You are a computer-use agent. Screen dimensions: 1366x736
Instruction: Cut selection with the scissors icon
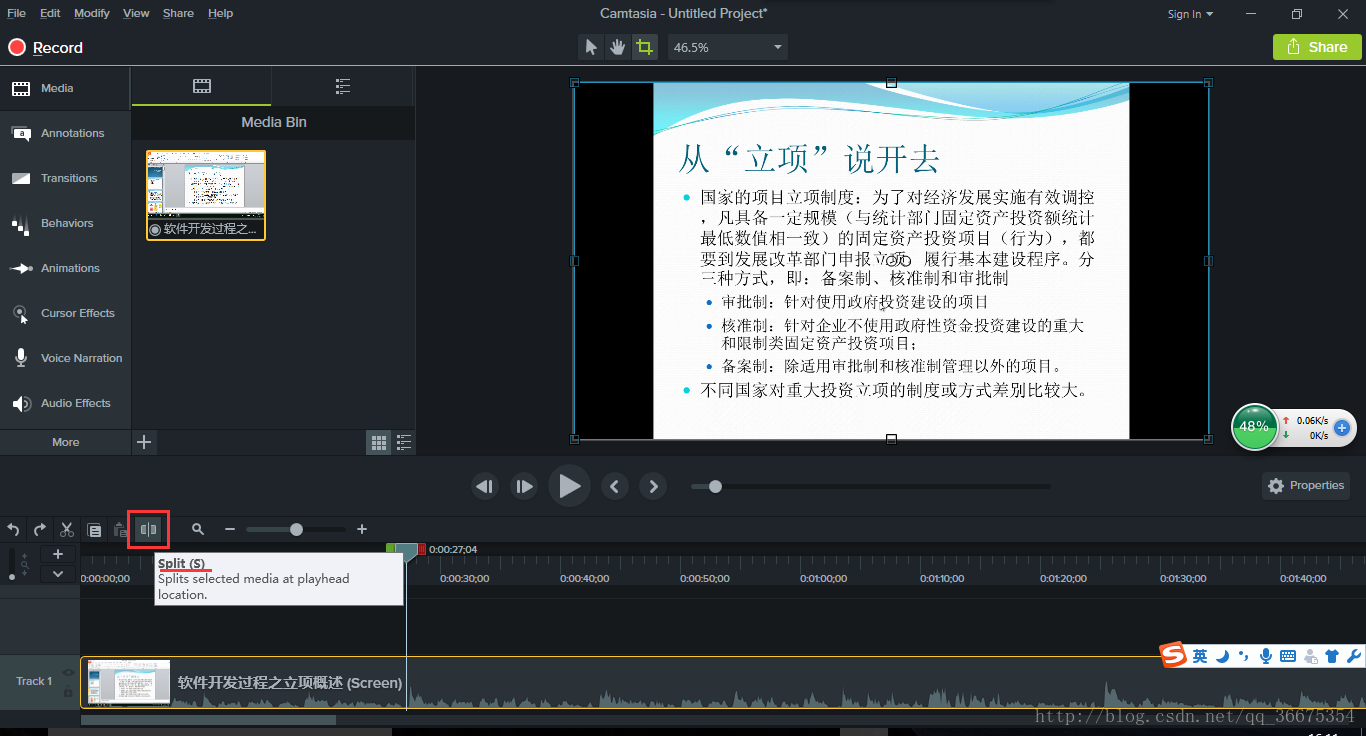(x=67, y=530)
